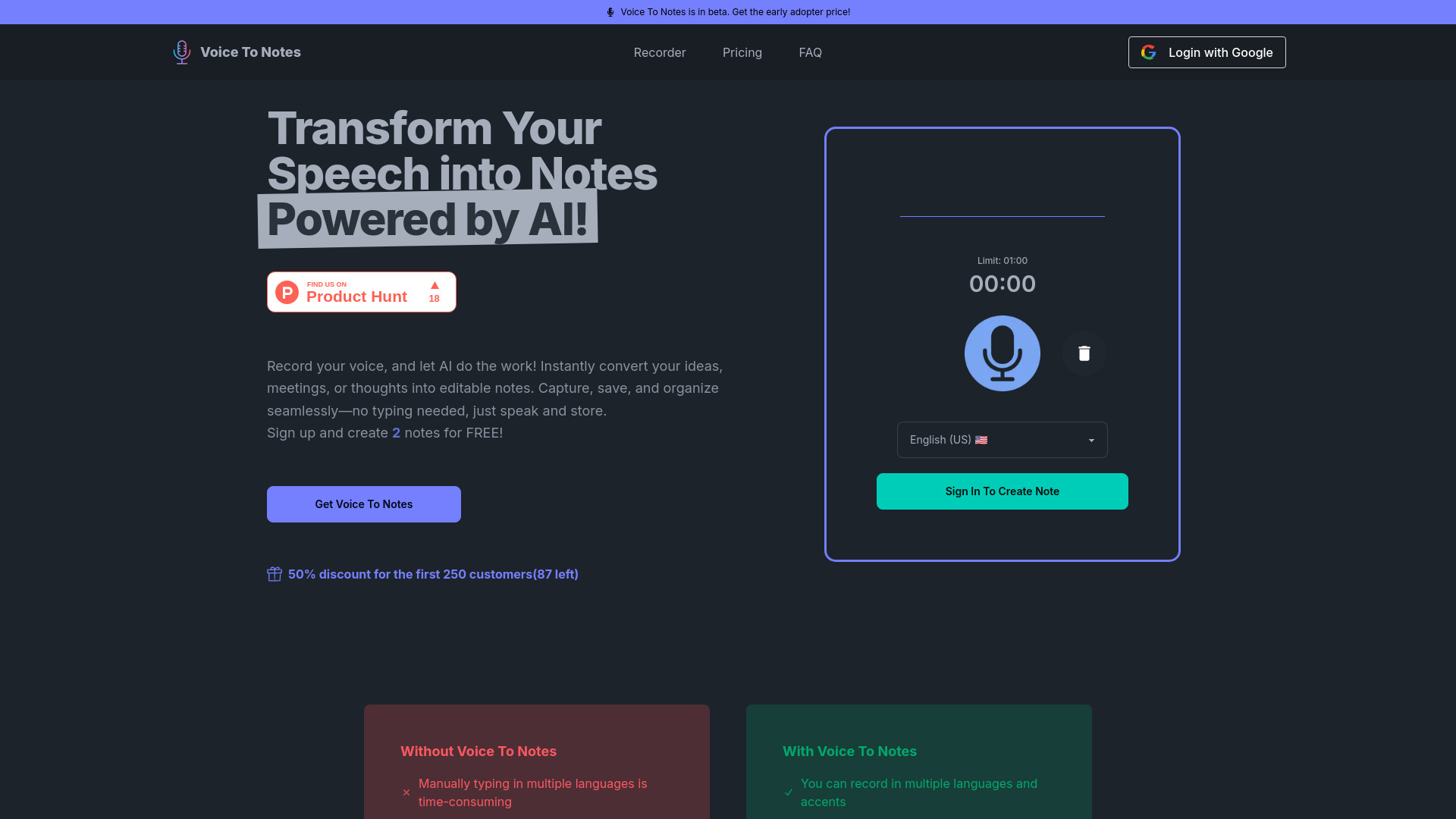Viewport: 1456px width, 819px height.
Task: Click Get Voice To Notes button
Action: [x=364, y=504]
